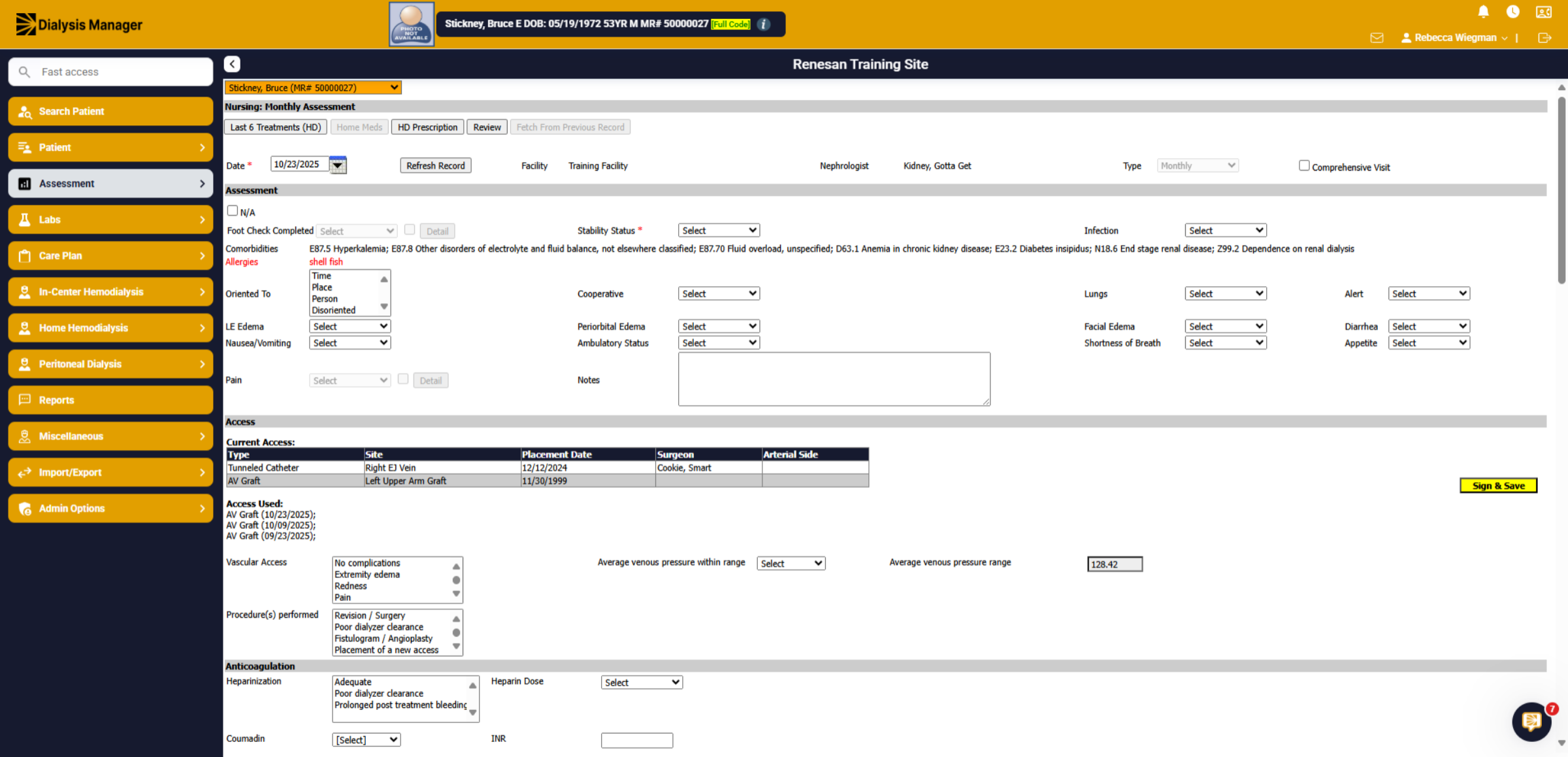The image size is (1568, 757).
Task: Click the patient info 'i' icon
Action: click(763, 24)
